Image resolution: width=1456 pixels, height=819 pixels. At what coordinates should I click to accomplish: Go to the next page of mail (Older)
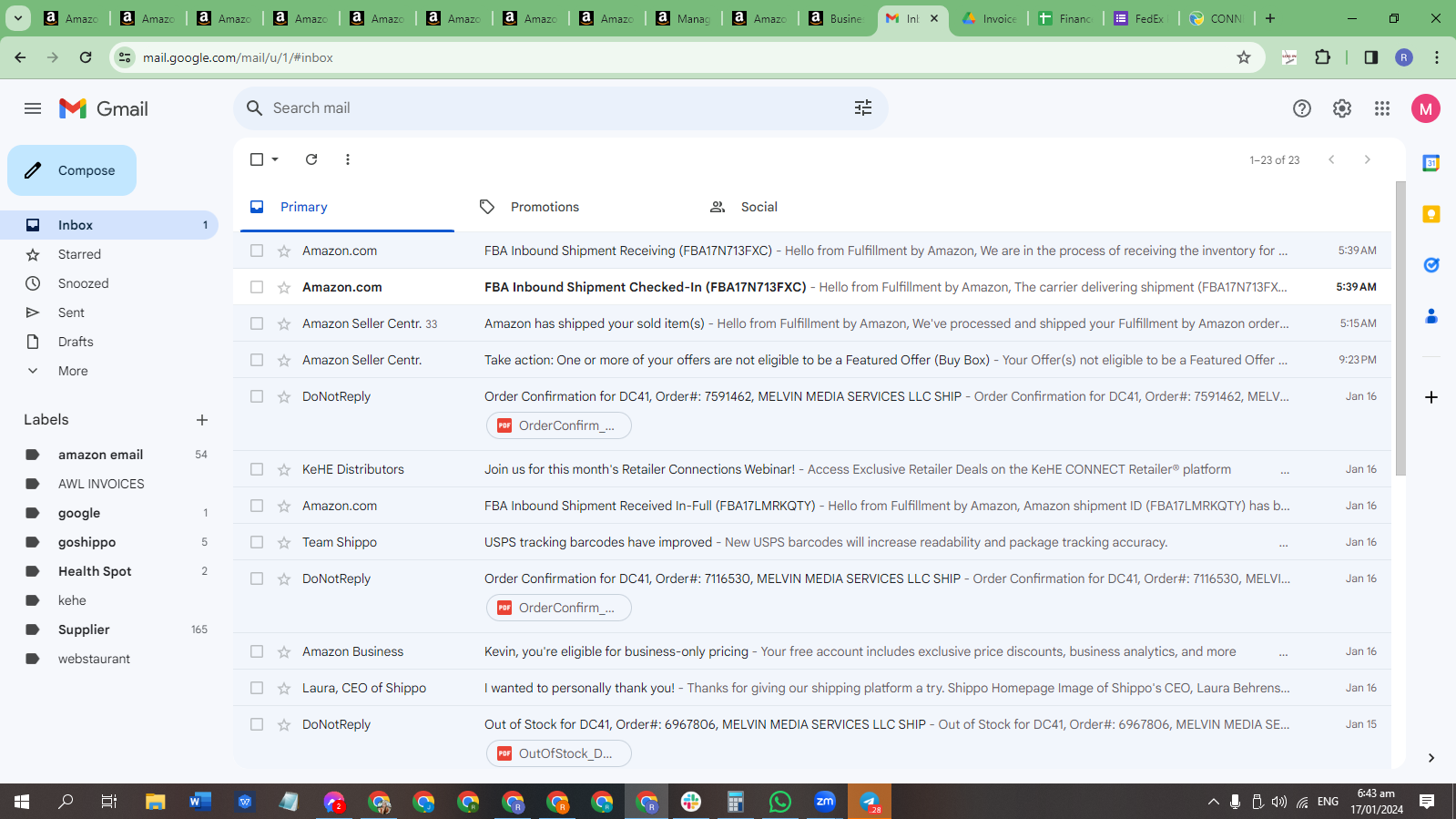click(x=1367, y=159)
